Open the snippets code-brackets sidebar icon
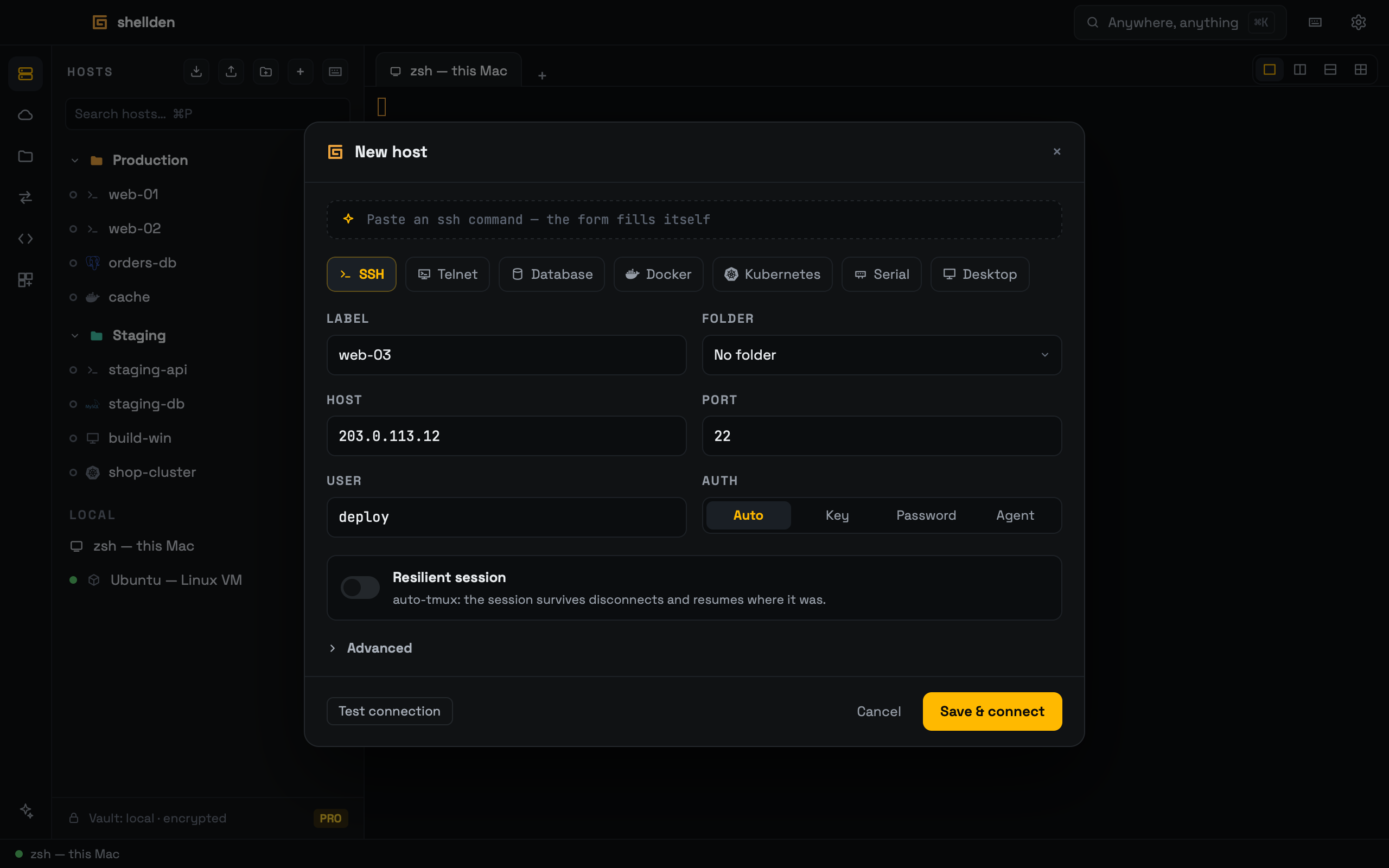1389x868 pixels. [x=26, y=239]
